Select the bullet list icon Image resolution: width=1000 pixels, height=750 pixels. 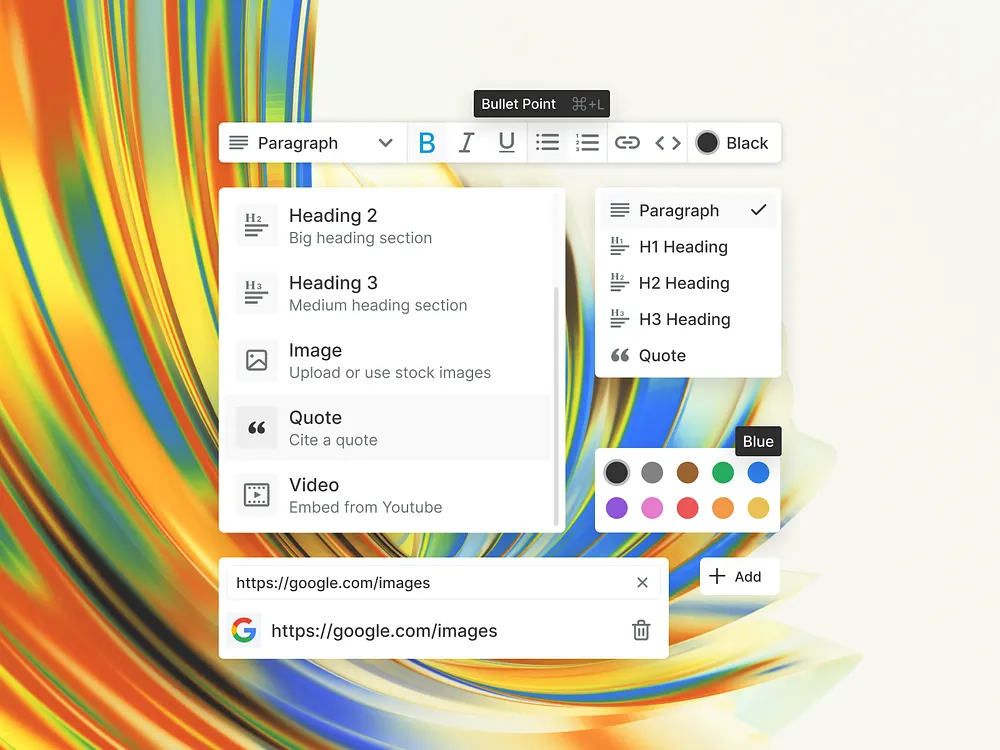547,142
